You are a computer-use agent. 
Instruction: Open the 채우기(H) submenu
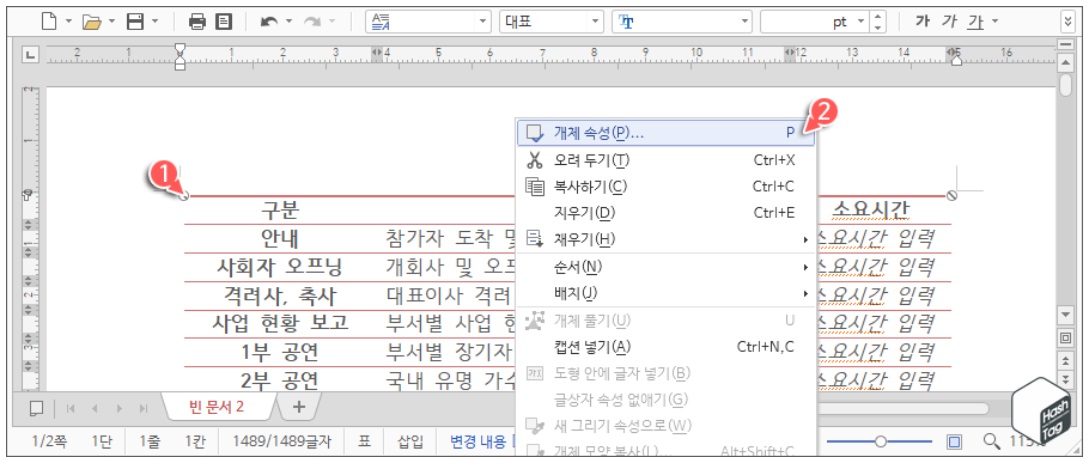[666, 240]
